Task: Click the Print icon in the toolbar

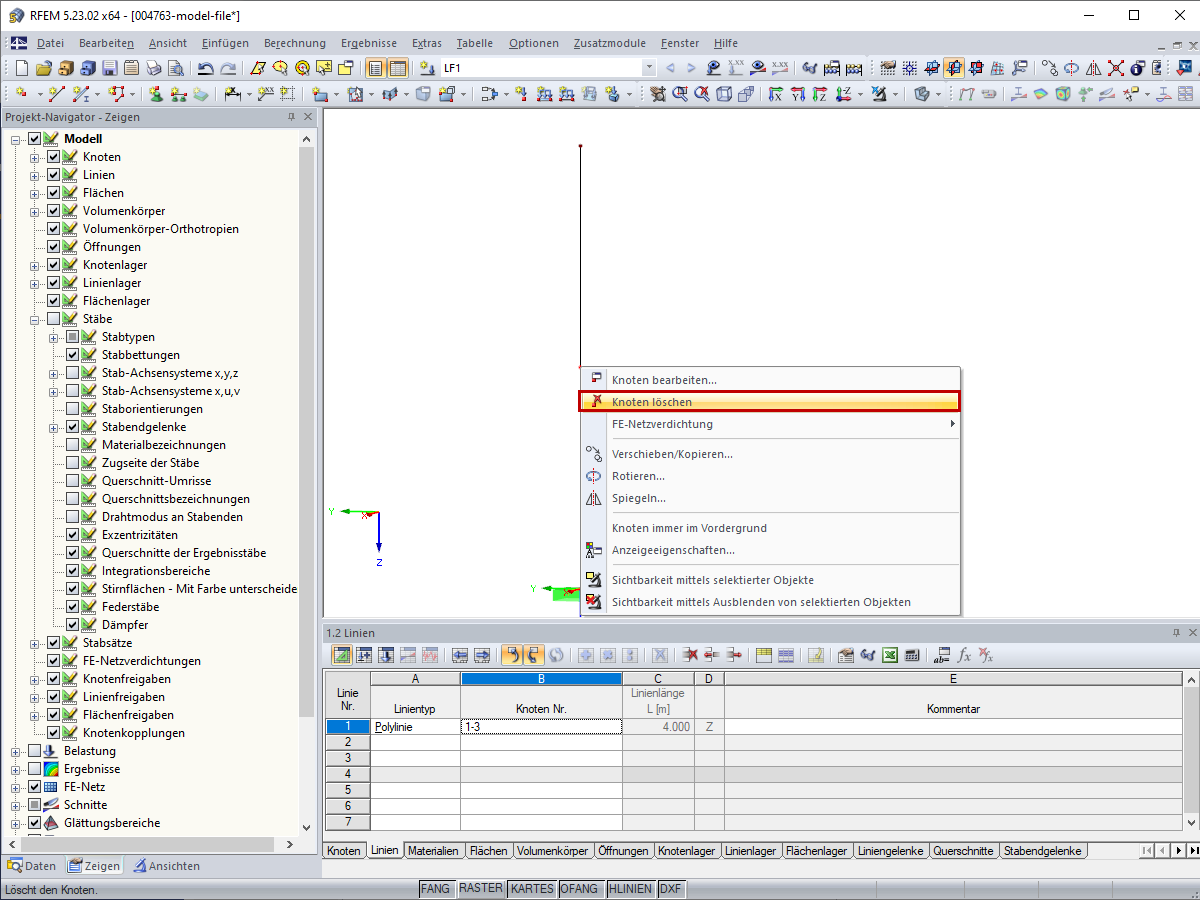Action: (154, 68)
